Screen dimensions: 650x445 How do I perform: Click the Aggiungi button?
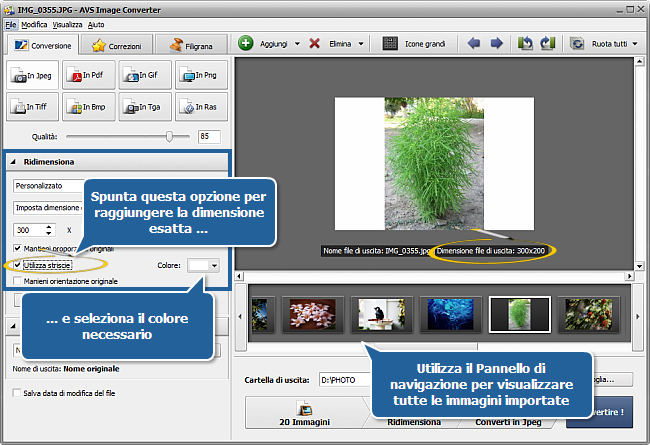click(269, 44)
